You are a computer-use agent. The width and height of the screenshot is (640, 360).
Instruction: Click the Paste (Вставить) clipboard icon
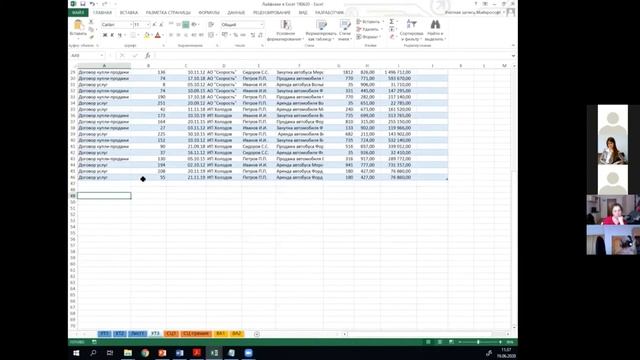pyautogui.click(x=78, y=25)
